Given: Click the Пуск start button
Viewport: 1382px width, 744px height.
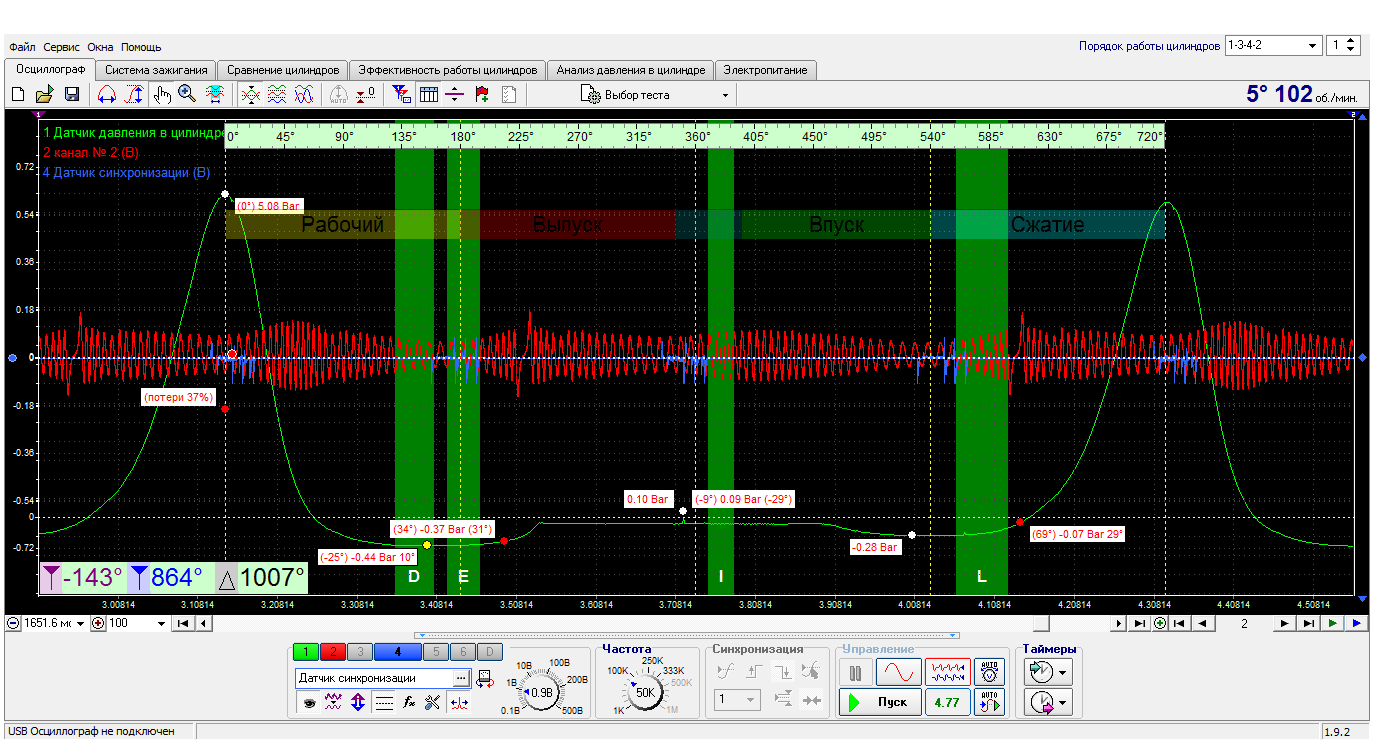Looking at the screenshot, I should [x=880, y=702].
